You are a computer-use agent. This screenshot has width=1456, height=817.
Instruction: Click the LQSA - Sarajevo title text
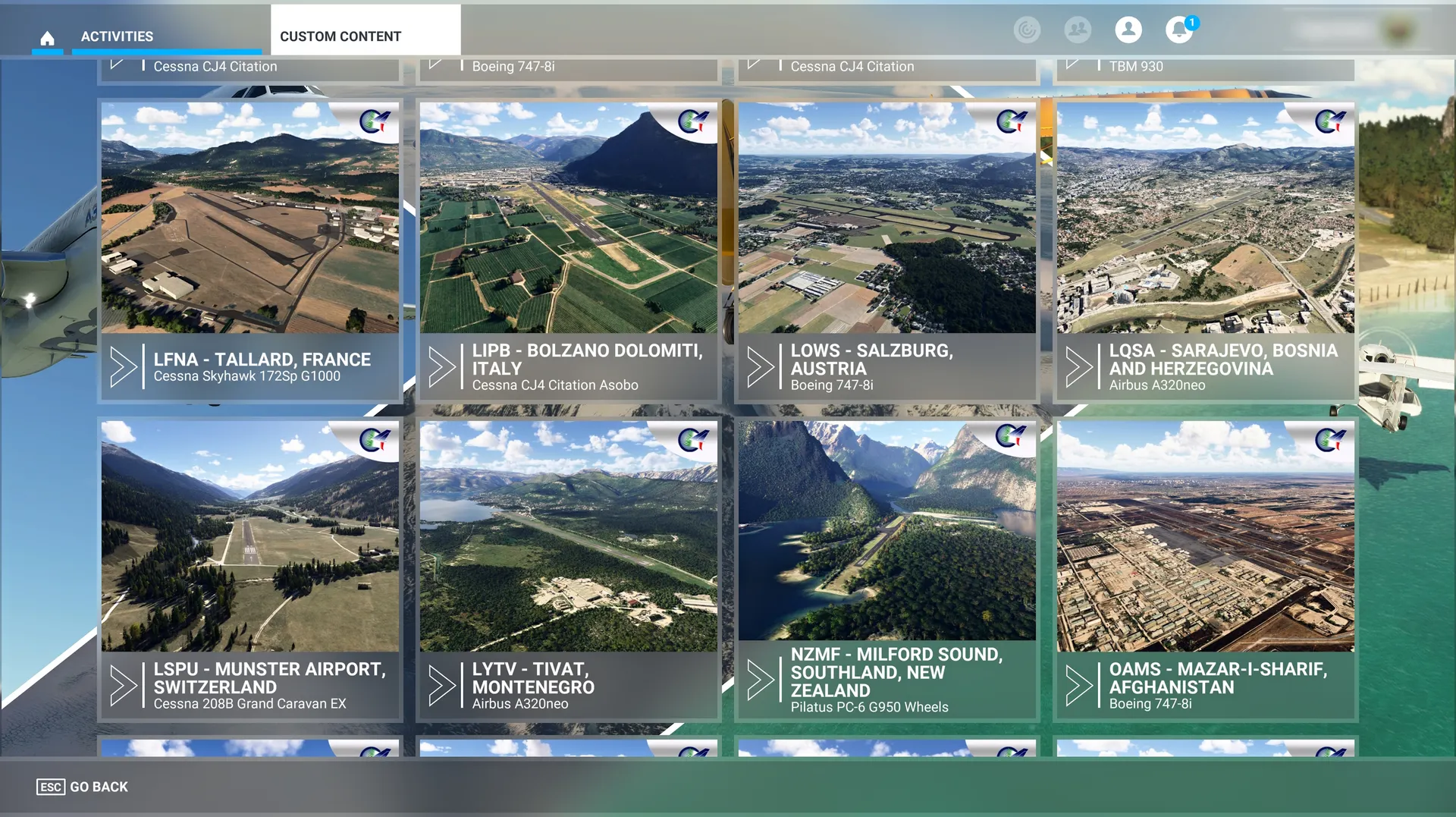(x=1223, y=360)
